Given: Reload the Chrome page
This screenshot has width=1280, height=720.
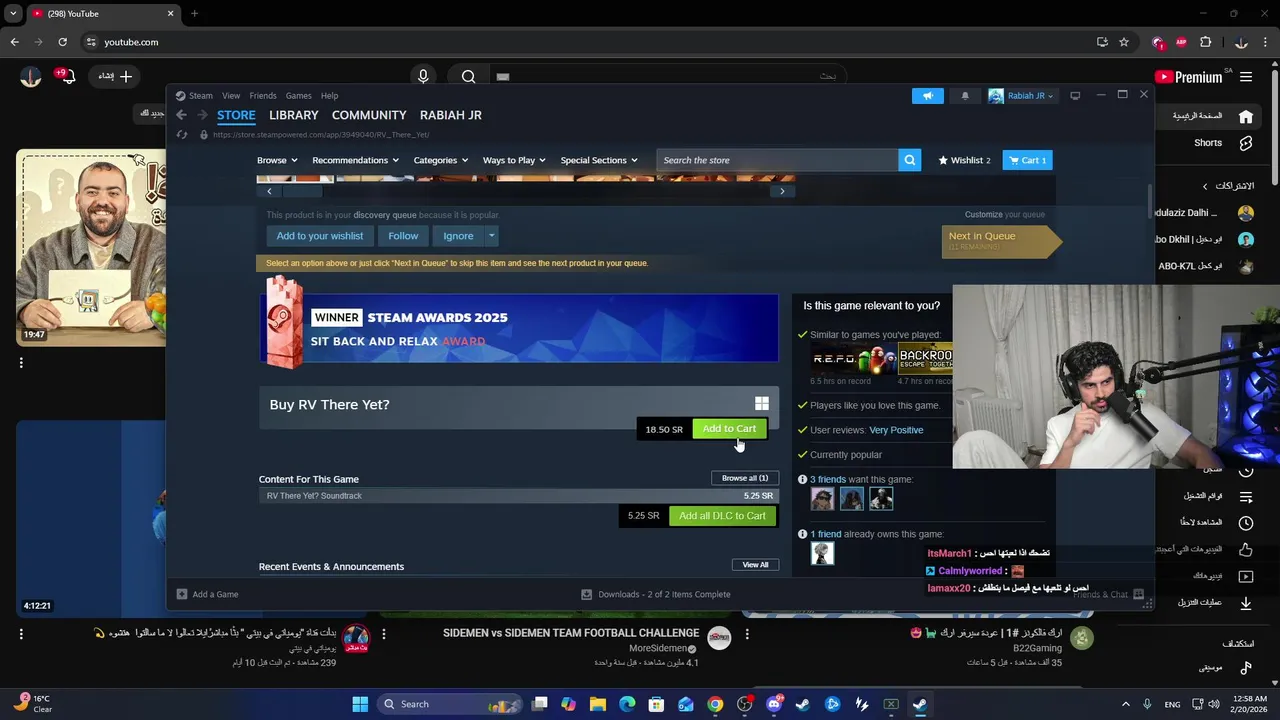Looking at the screenshot, I should click(62, 42).
